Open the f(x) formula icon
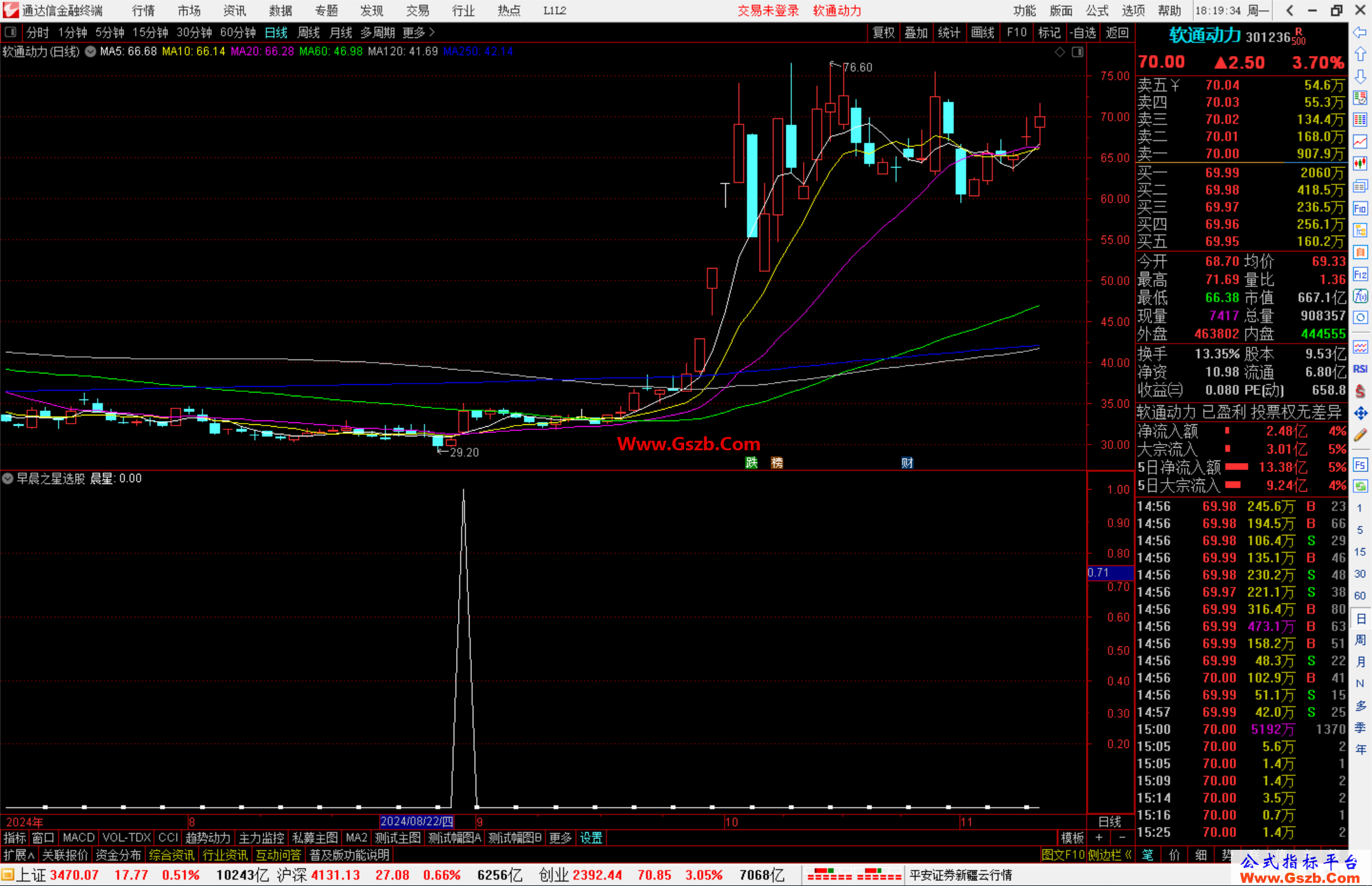This screenshot has height=886, width=1372. coord(1360,296)
